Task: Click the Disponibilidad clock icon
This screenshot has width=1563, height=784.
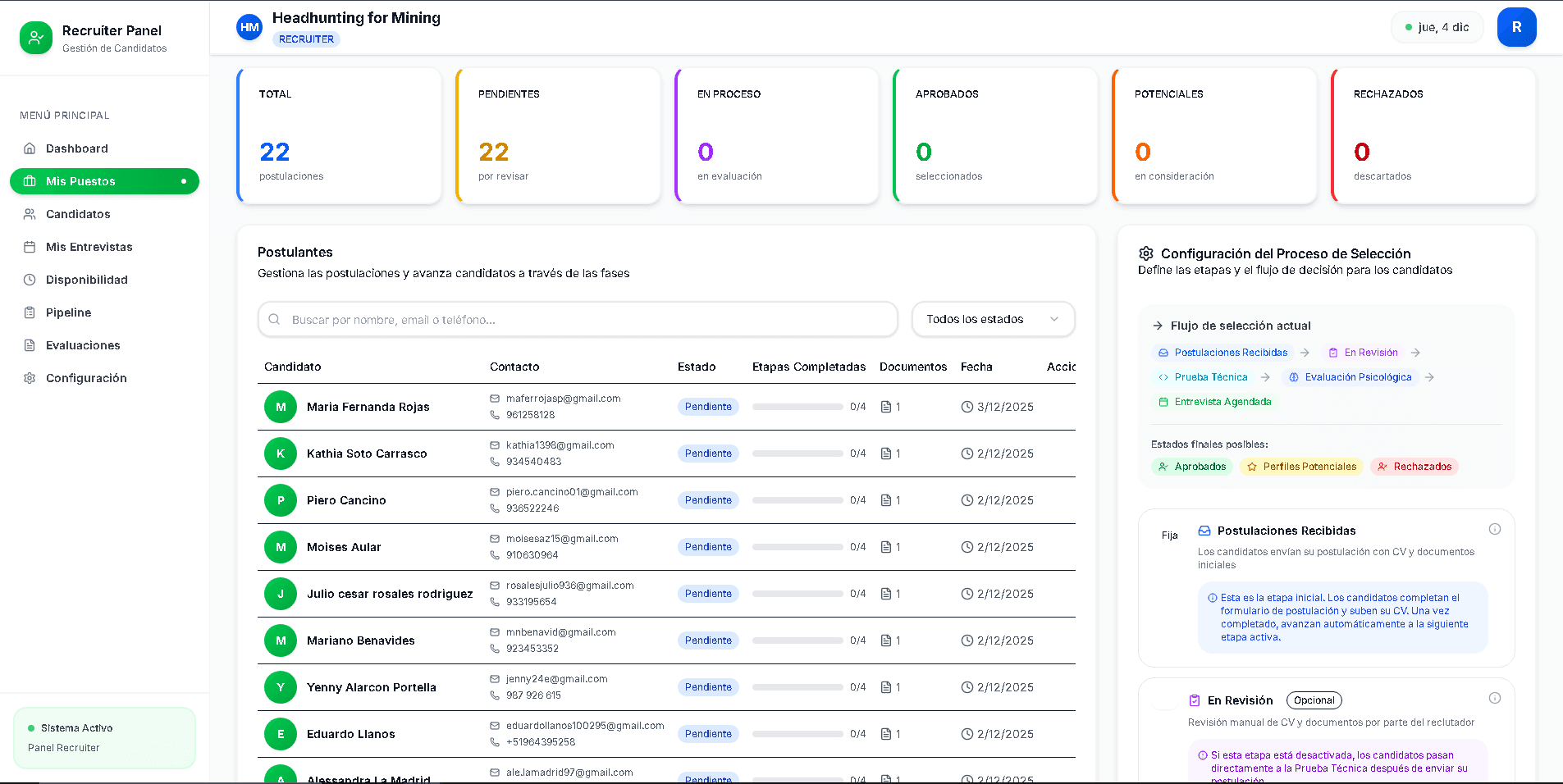Action: coord(30,280)
